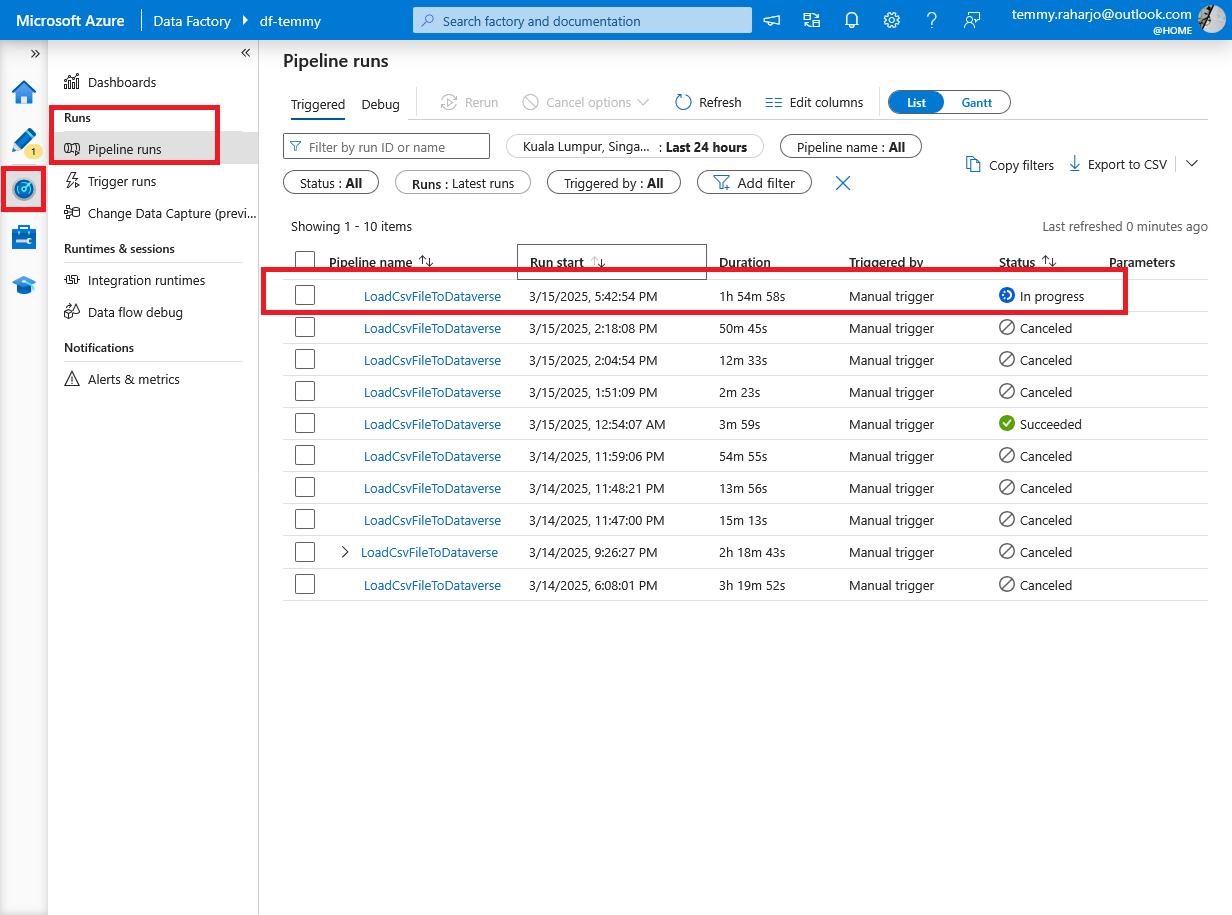The image size is (1232, 915).
Task: Click the switch Data Factory icon
Action: tap(811, 20)
